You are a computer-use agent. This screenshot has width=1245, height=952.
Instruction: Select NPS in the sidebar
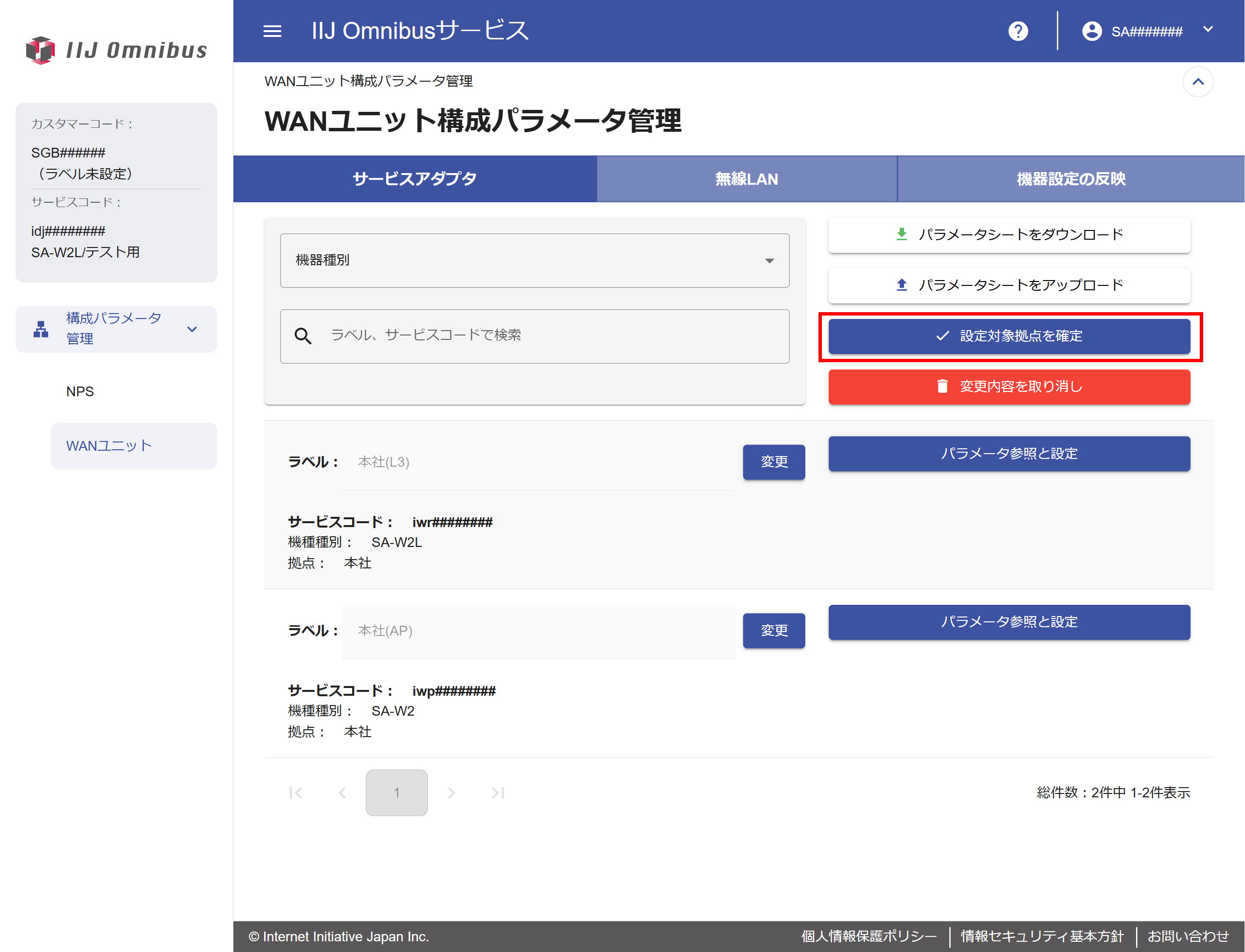(x=80, y=391)
